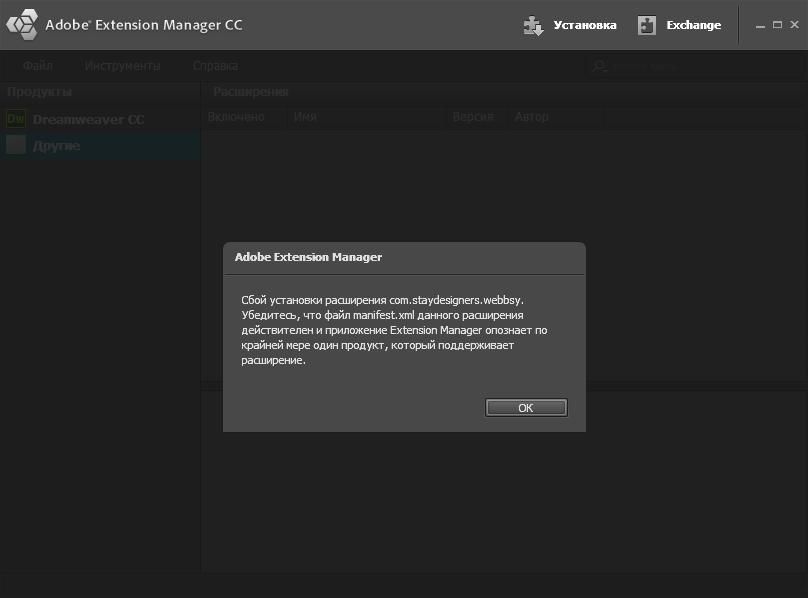Close the Extension Manager window

tap(795, 24)
